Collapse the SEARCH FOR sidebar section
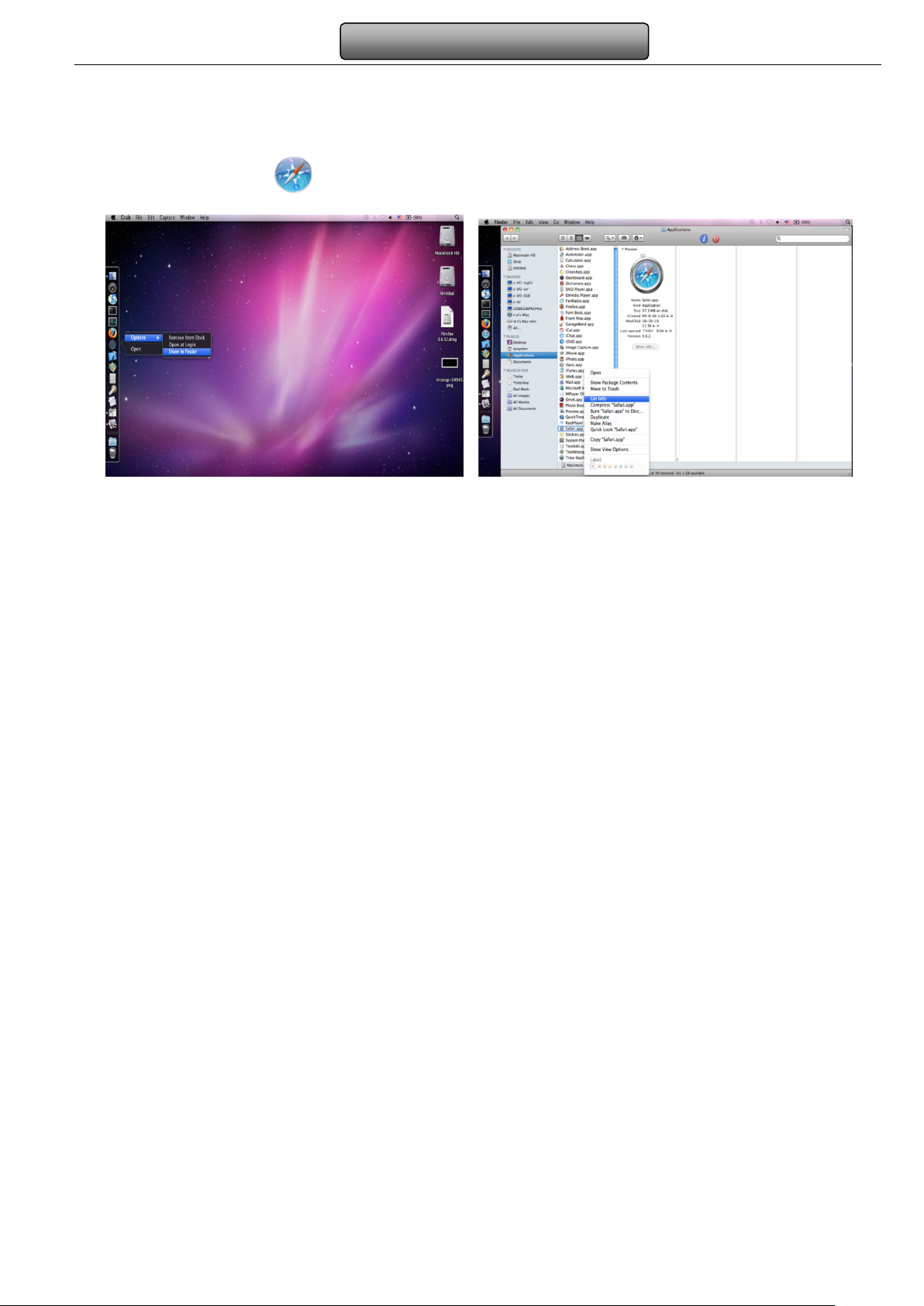Image resolution: width=924 pixels, height=1306 pixels. [504, 370]
